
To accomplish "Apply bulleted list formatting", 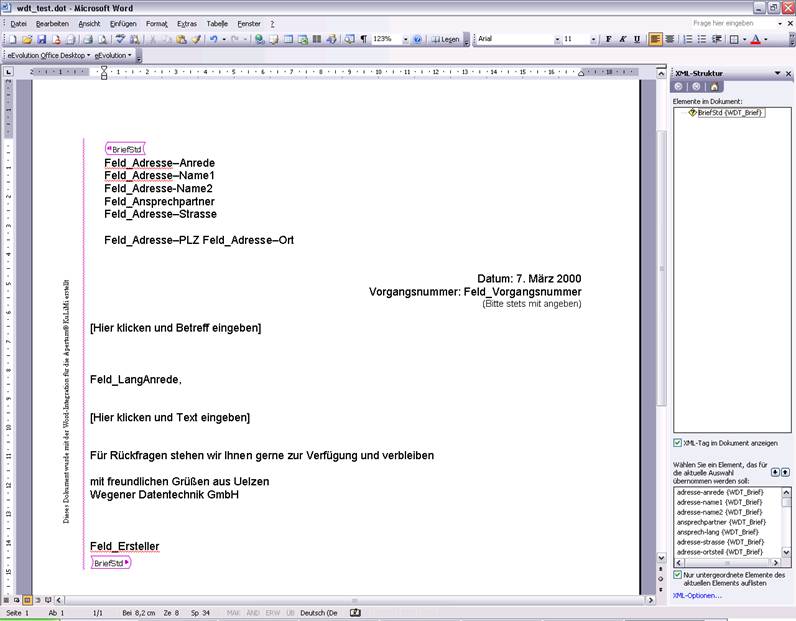I will [x=702, y=39].
